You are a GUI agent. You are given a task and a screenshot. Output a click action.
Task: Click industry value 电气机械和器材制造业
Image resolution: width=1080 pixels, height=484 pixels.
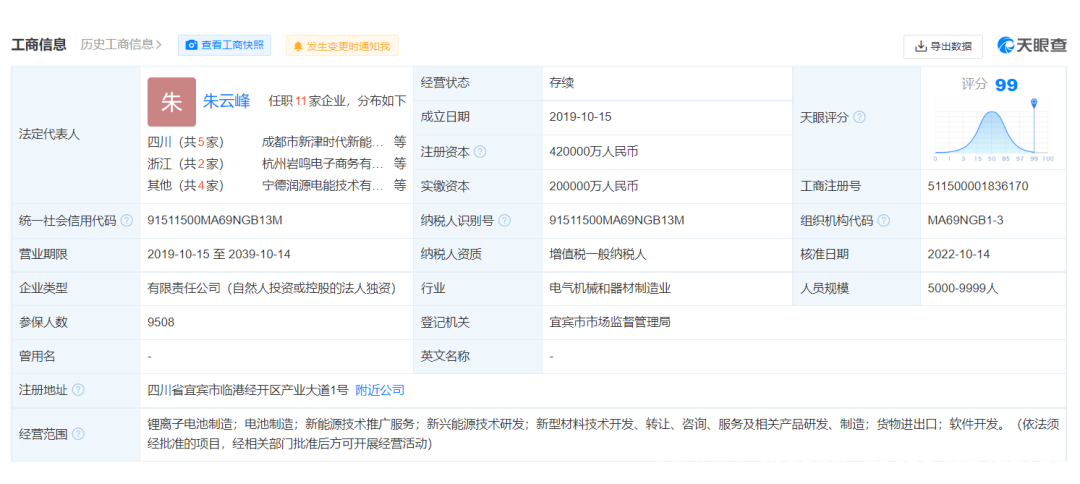pyautogui.click(x=608, y=288)
